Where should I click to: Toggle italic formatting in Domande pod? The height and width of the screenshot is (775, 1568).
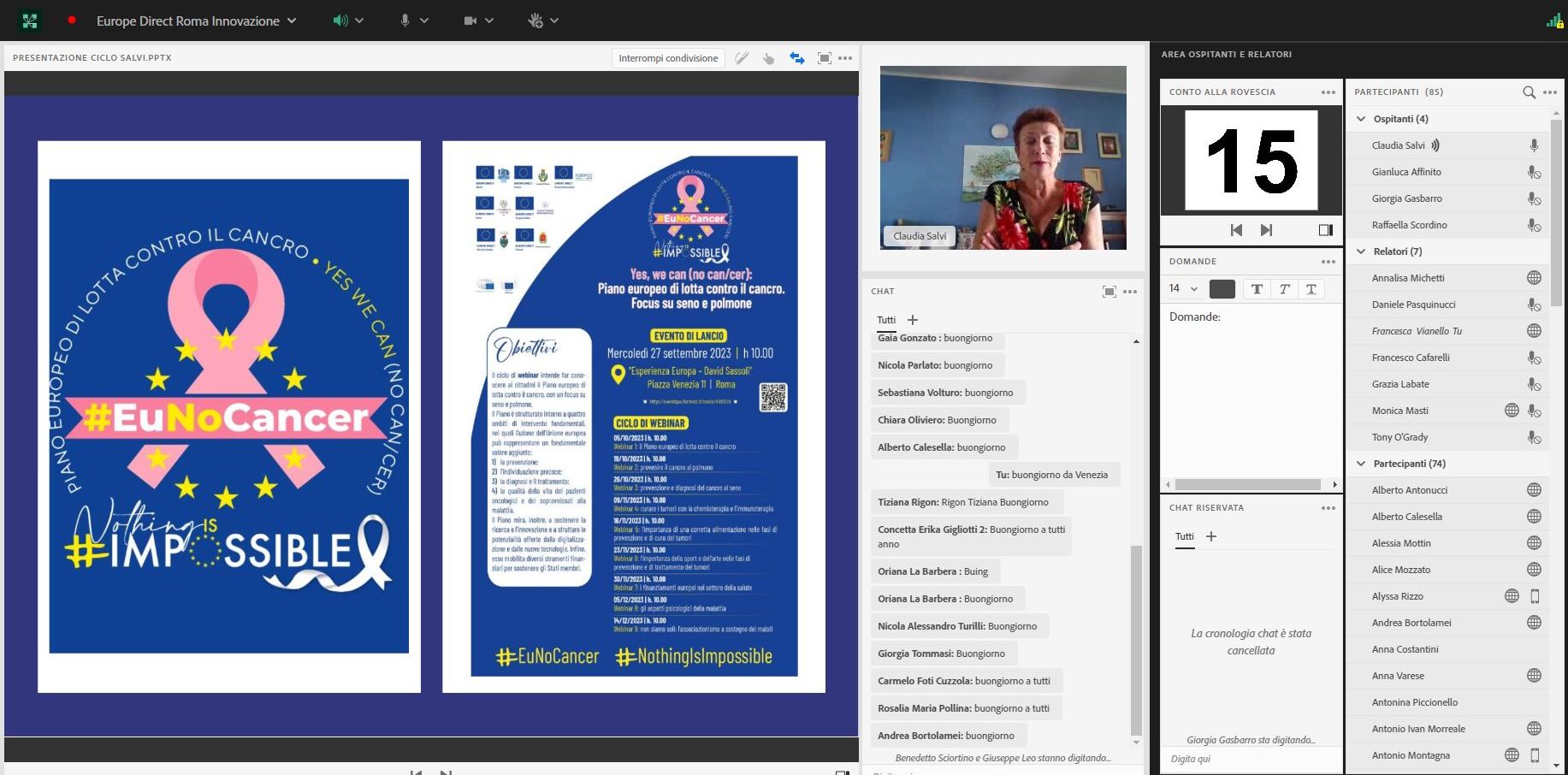click(x=1284, y=289)
